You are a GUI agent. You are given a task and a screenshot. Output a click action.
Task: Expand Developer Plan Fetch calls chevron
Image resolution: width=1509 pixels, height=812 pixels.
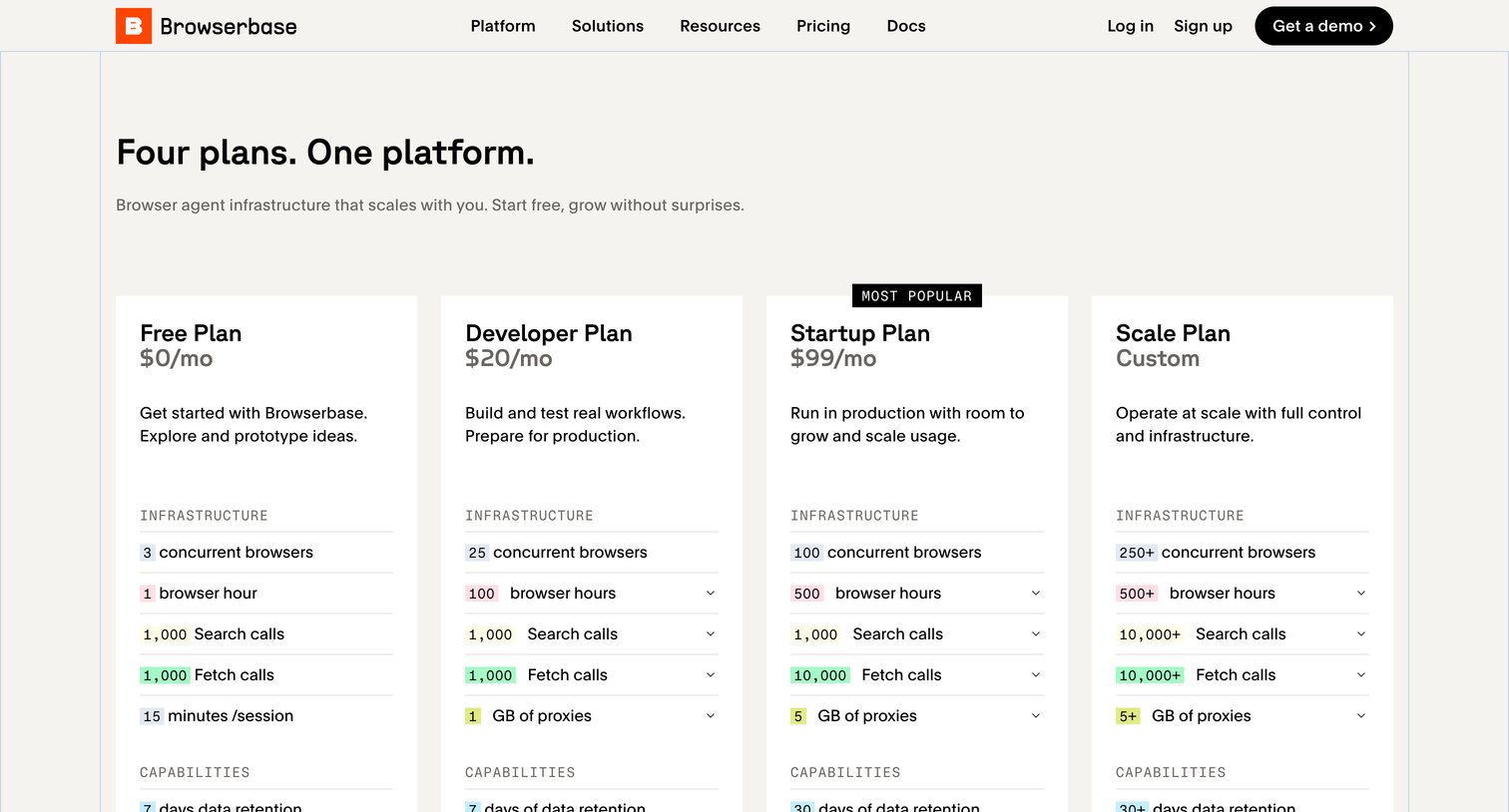[x=711, y=675]
